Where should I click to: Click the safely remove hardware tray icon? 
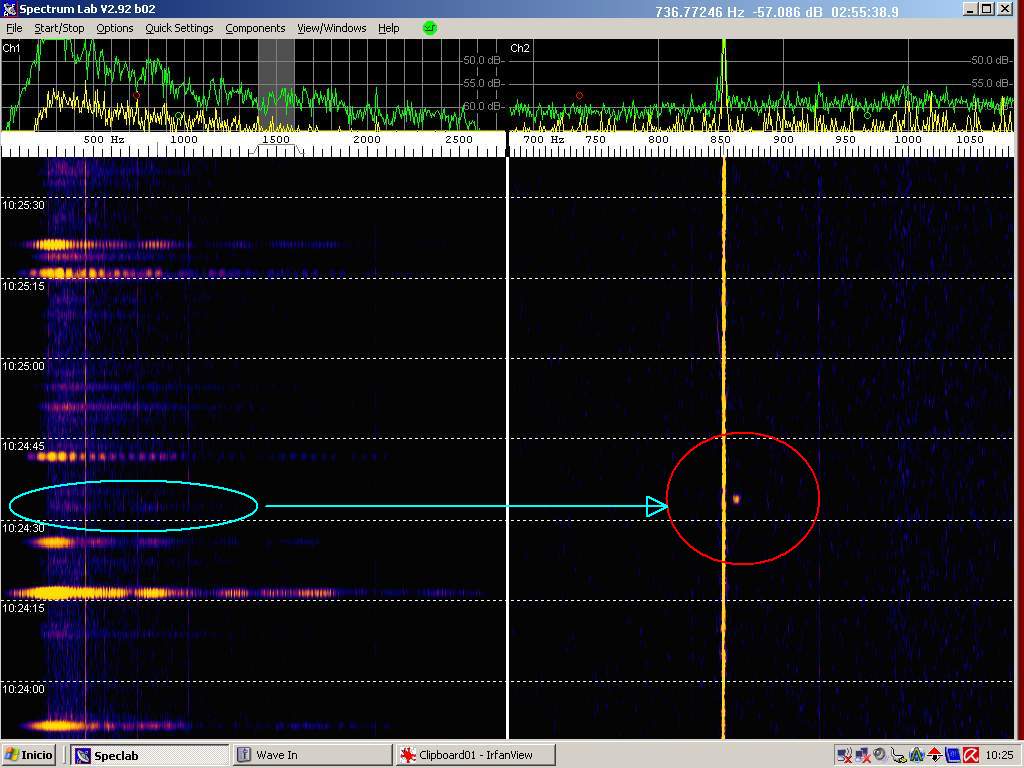click(898, 755)
